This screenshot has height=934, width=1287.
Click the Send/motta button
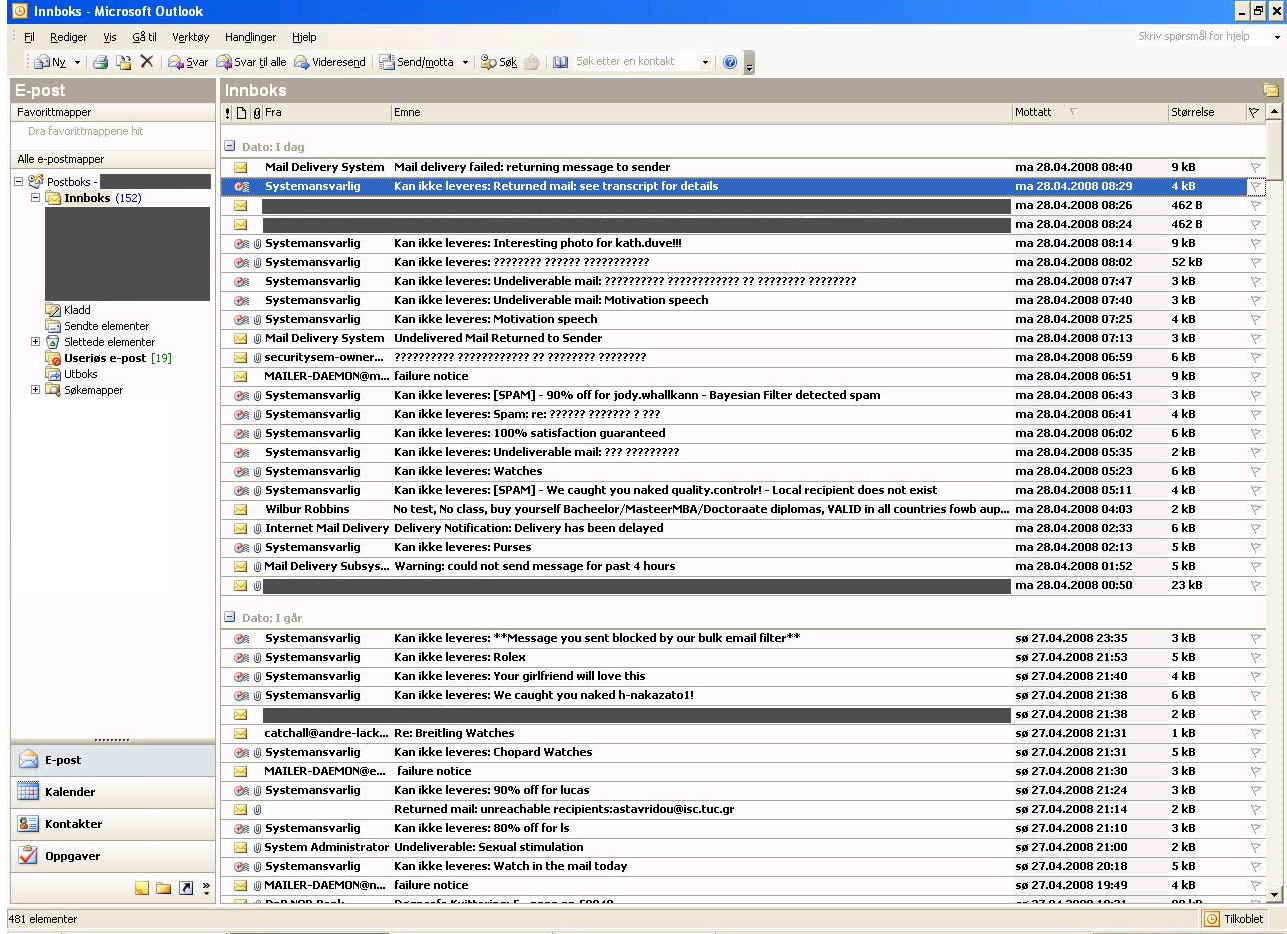[417, 62]
